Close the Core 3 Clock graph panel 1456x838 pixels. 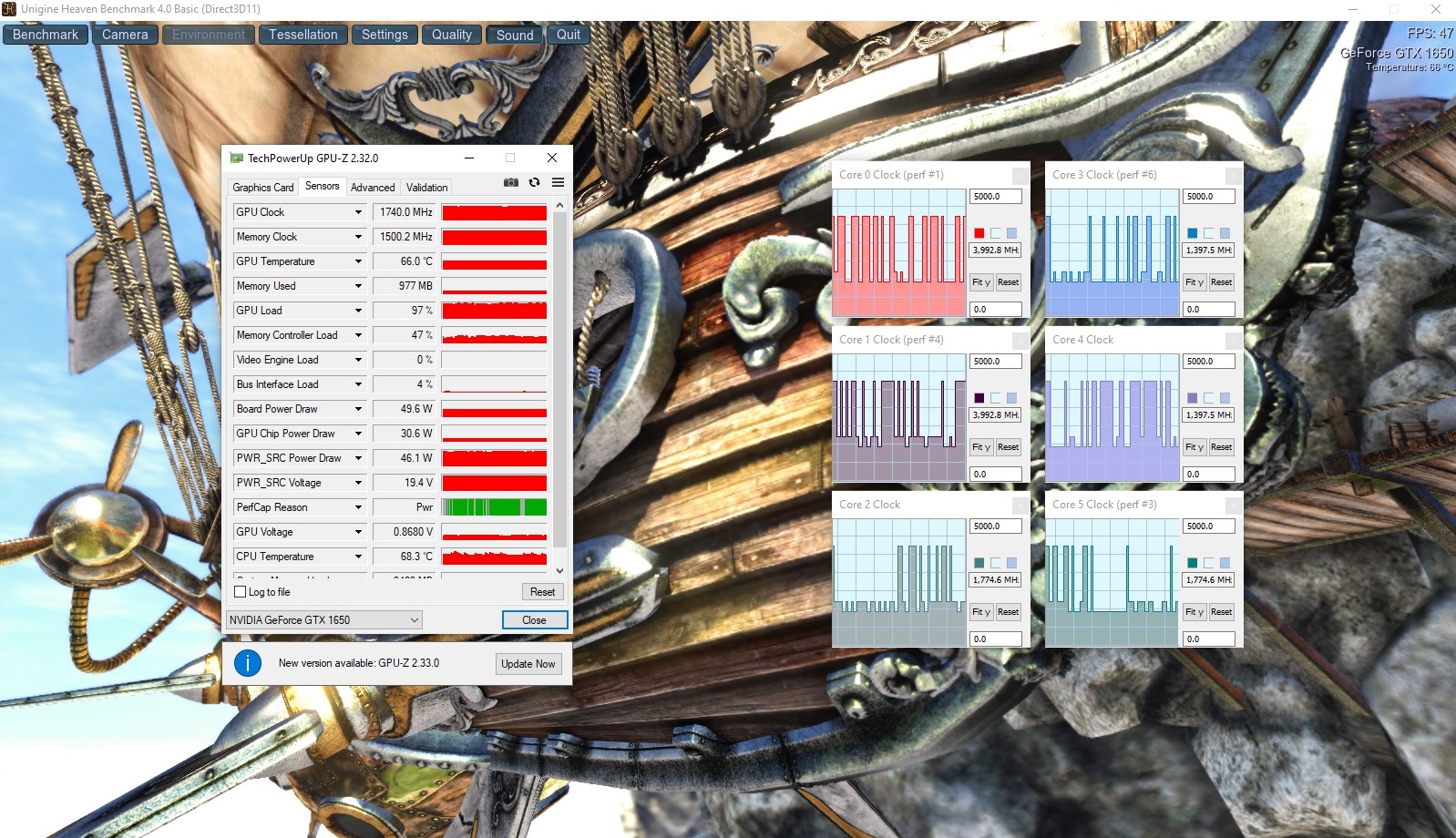tap(1234, 175)
